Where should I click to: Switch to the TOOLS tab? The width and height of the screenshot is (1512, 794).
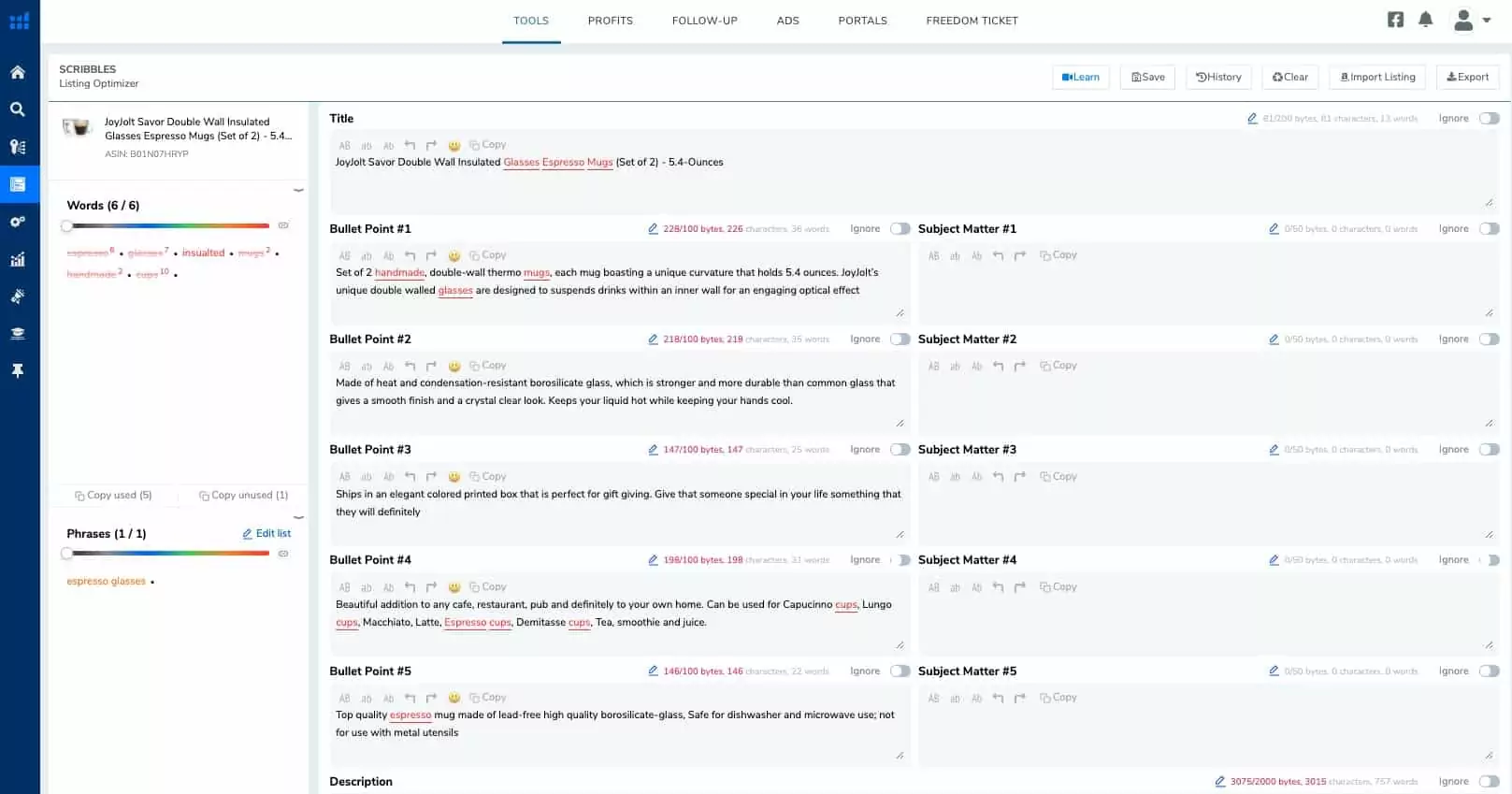[x=531, y=21]
